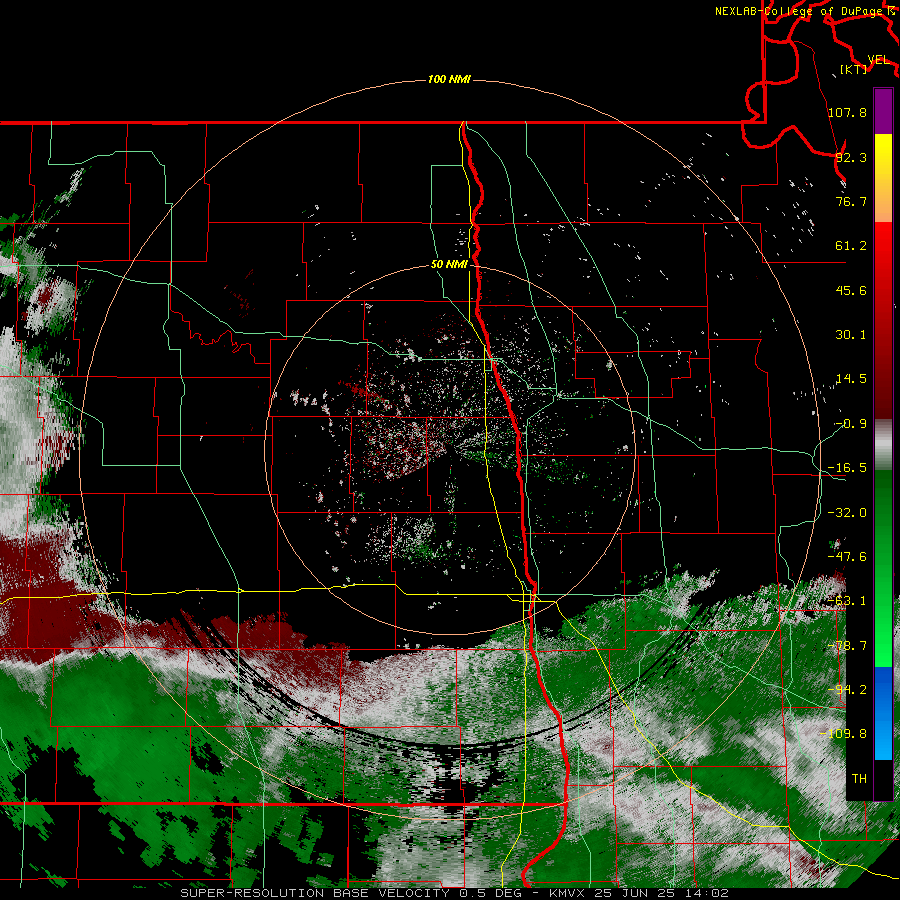Screen dimensions: 900x900
Task: Click the 107.8 velocity scale value
Action: tap(847, 112)
